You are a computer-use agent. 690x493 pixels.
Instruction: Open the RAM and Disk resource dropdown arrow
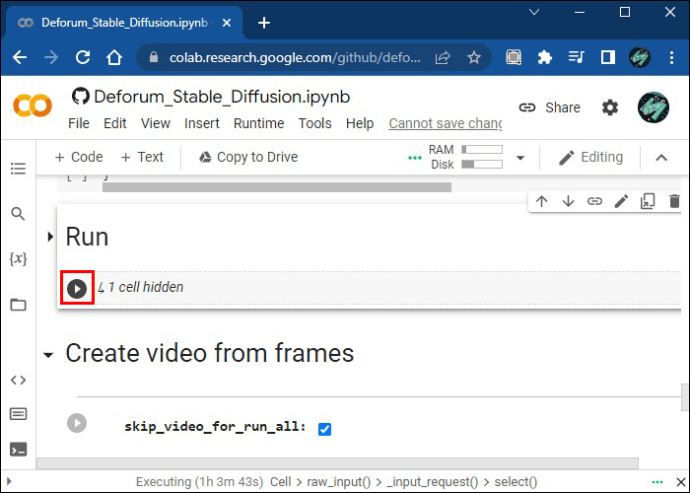pos(520,158)
